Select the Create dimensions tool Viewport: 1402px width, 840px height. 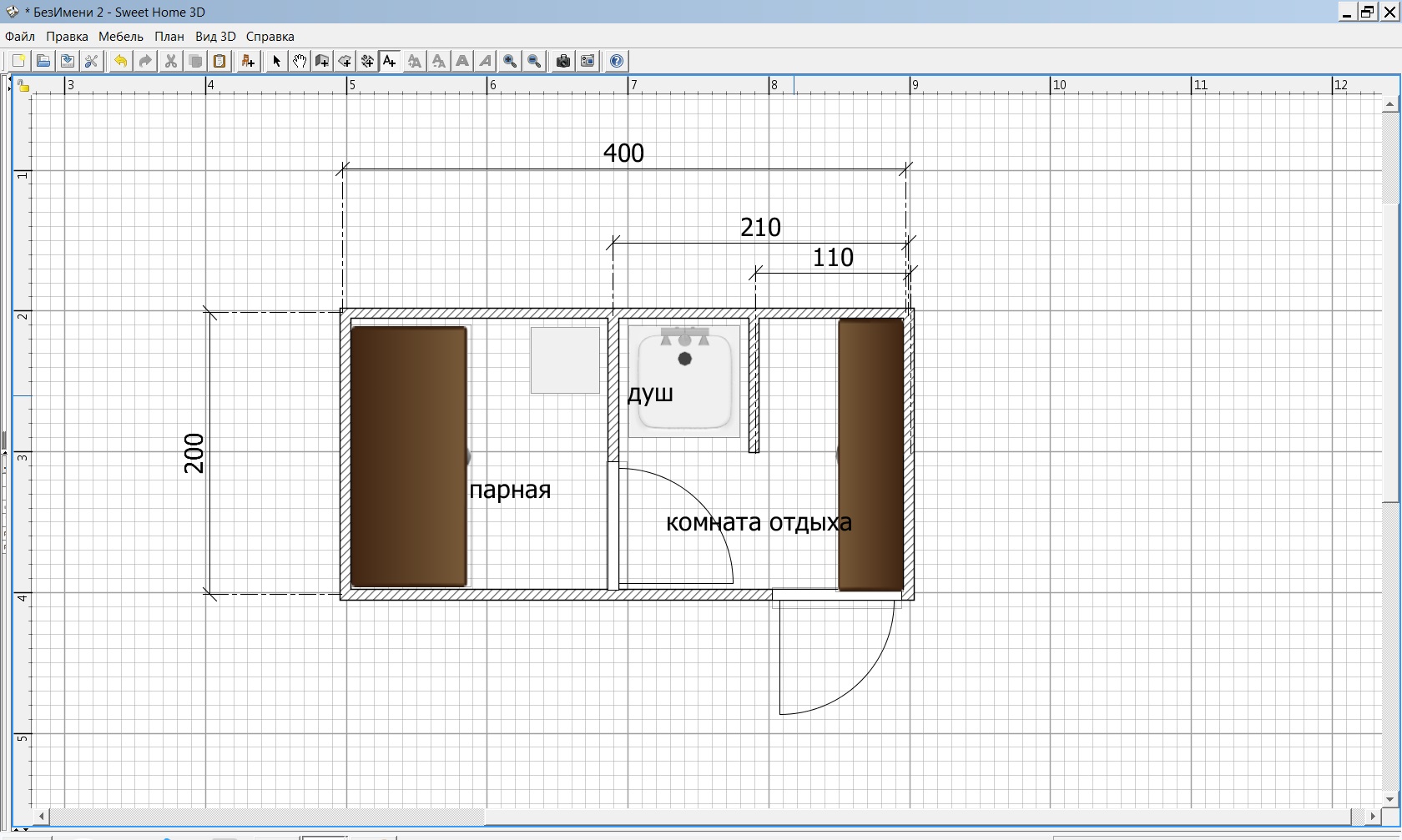coord(366,61)
